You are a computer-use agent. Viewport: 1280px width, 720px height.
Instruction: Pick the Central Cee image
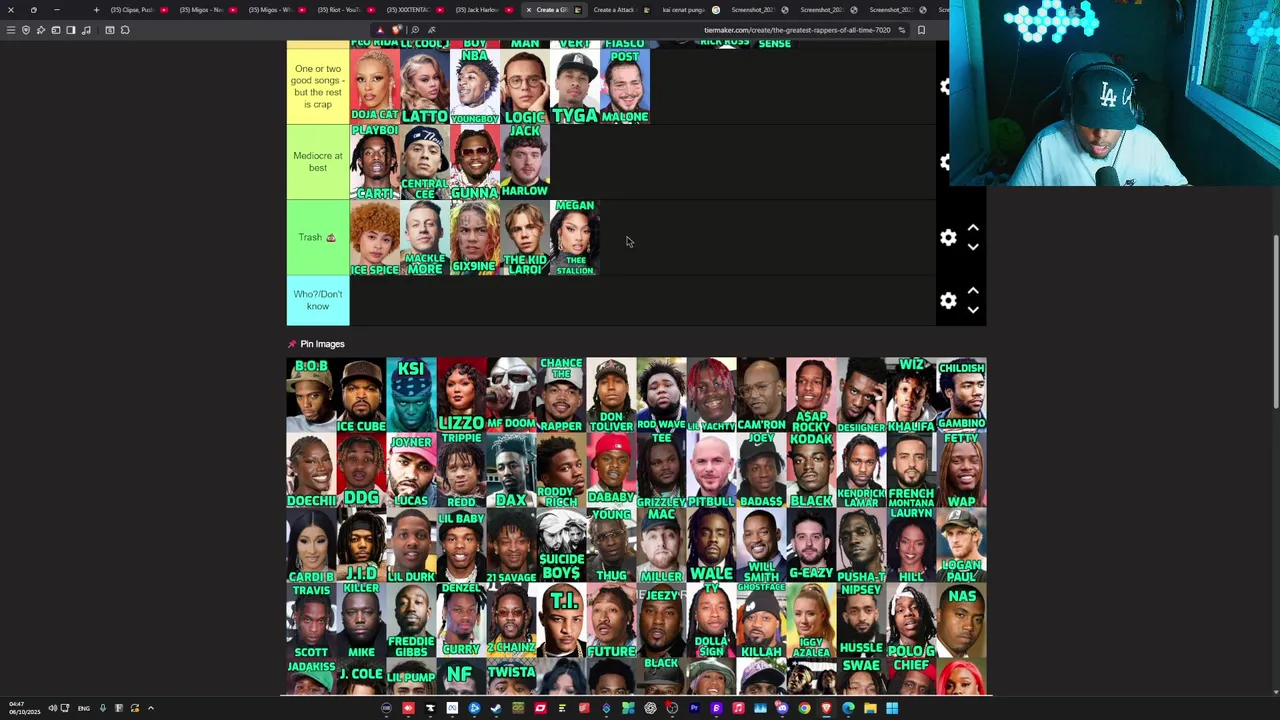click(425, 162)
